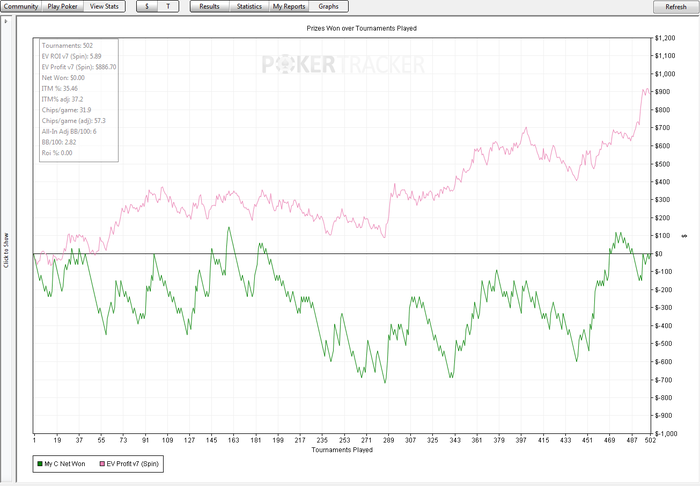Viewport: 700px width, 486px height.
Task: Click the 19 x-axis label
Action: pos(57,440)
